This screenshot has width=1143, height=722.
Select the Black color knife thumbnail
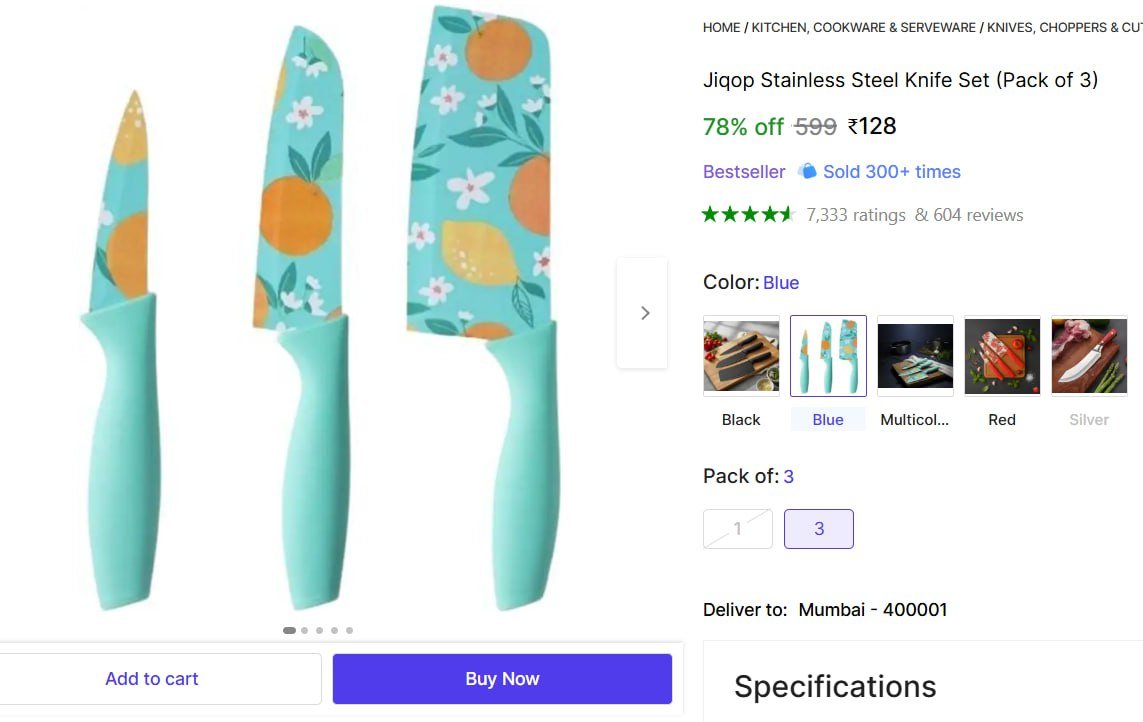(741, 356)
